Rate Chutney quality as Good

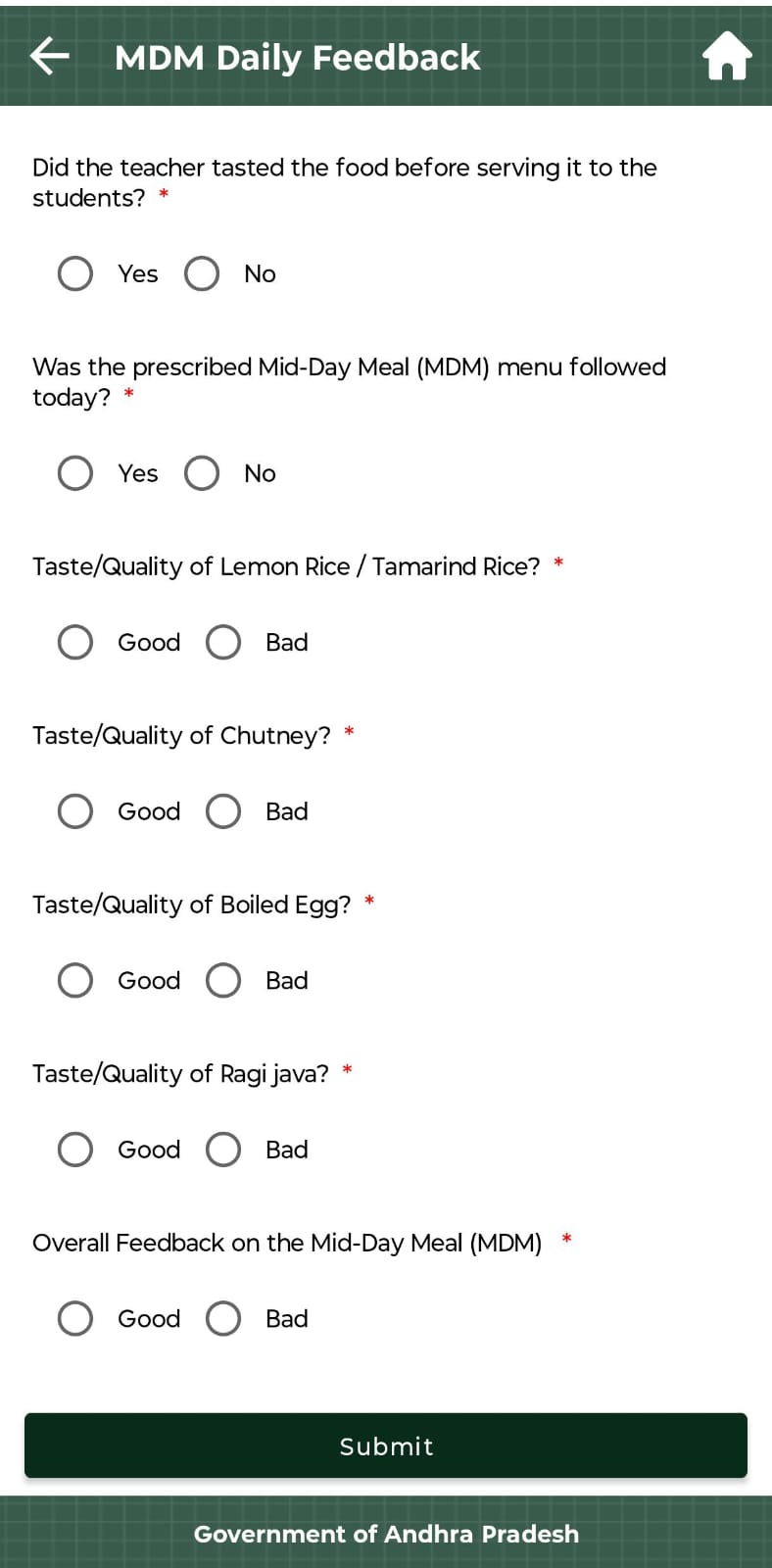point(75,811)
